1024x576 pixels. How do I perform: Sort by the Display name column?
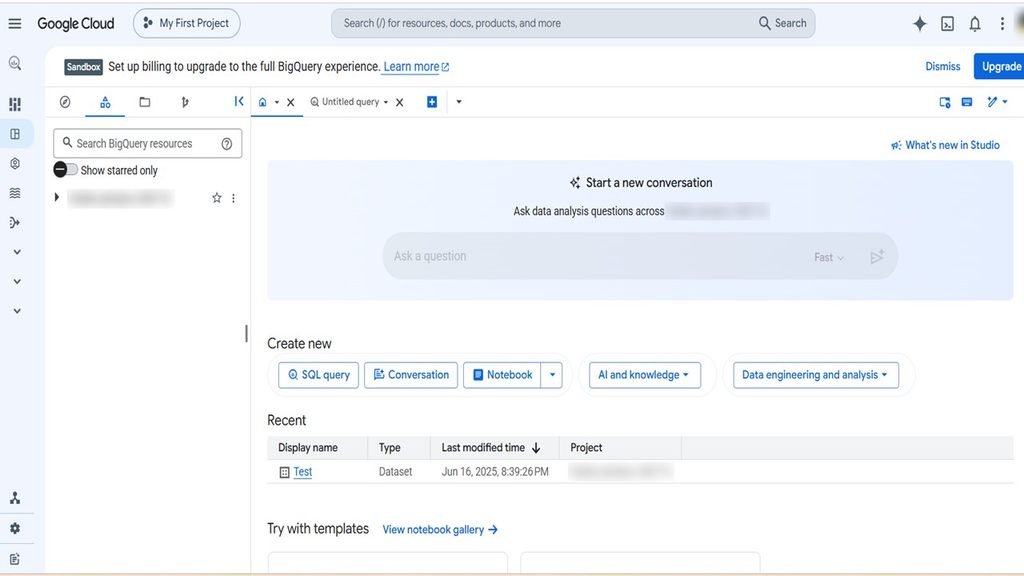pos(308,448)
